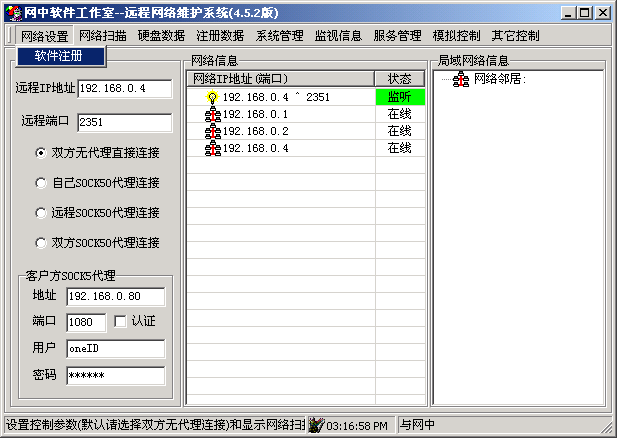Click the green 监听 status cell
Viewport: 617px width, 438px height.
399,98
